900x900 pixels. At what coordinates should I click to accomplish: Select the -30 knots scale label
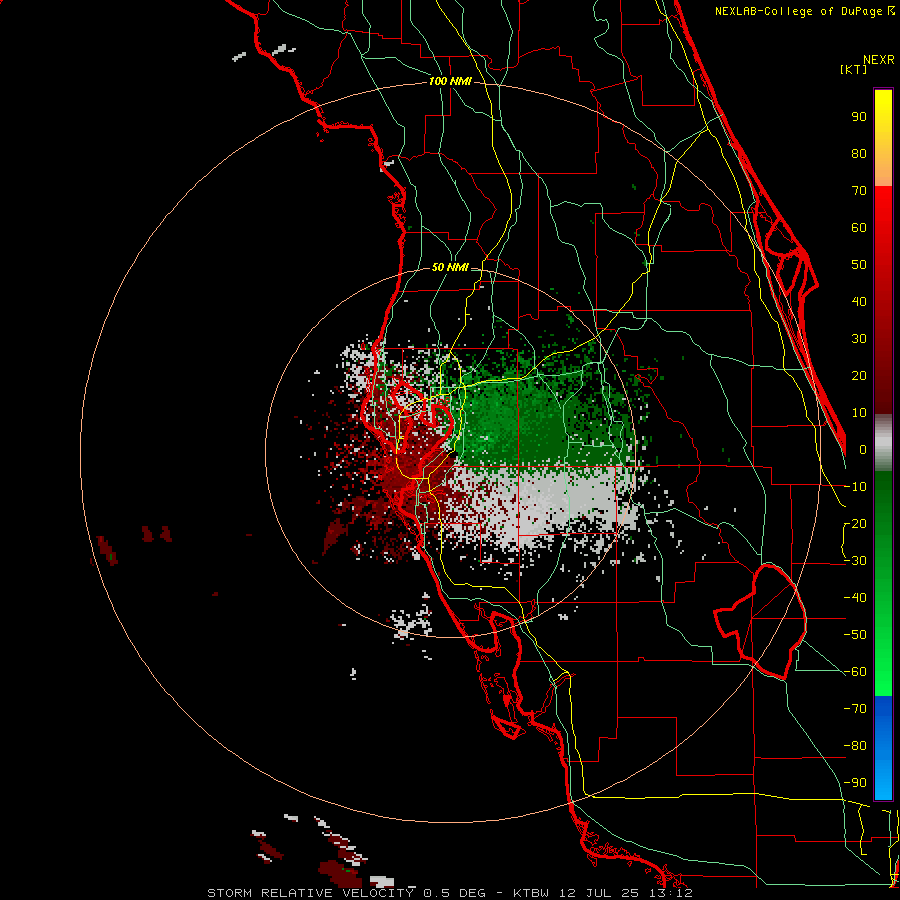tap(855, 561)
